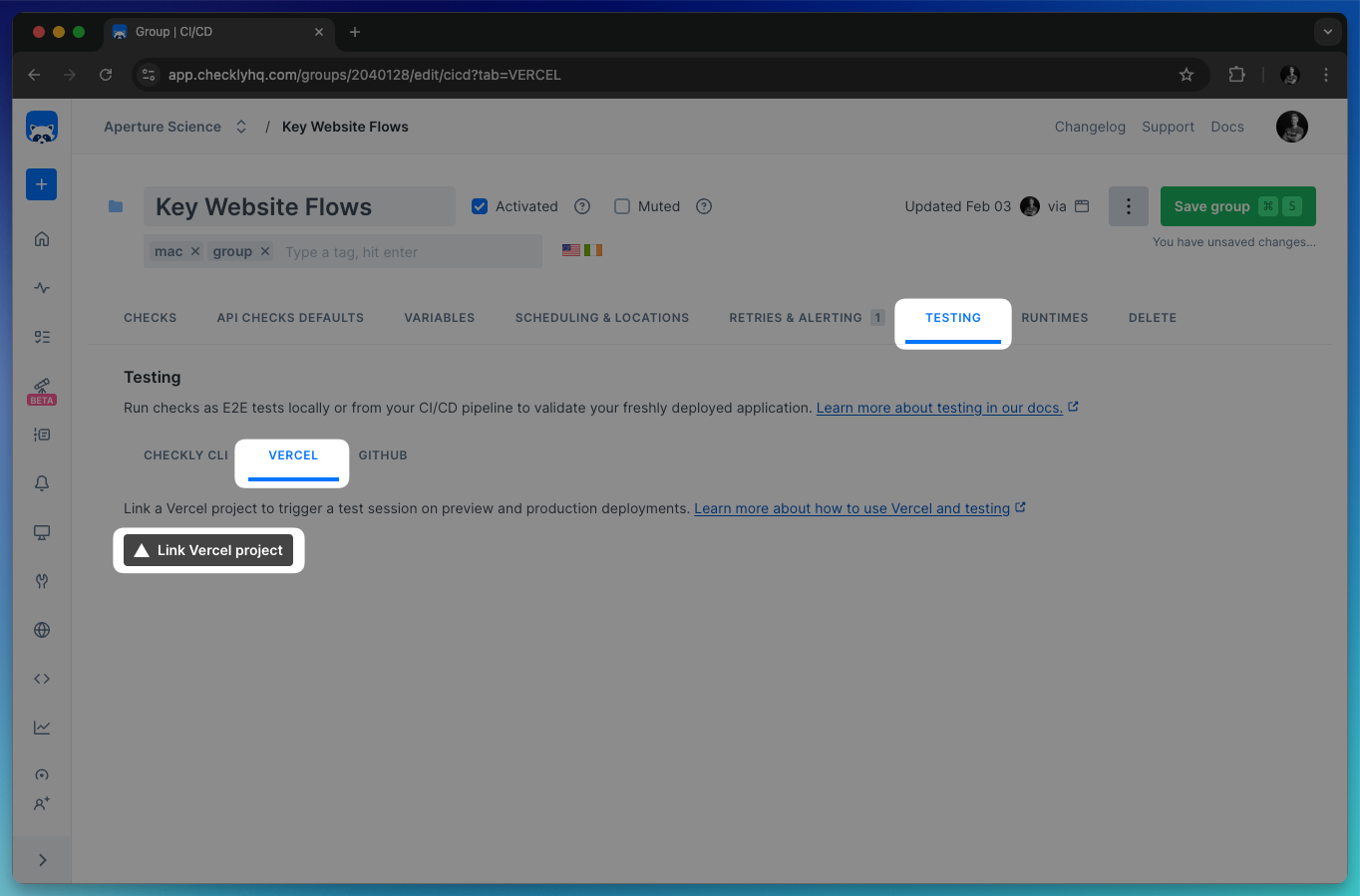The image size is (1360, 896).
Task: Click the invite user icon at sidebar bottom
Action: [41, 803]
